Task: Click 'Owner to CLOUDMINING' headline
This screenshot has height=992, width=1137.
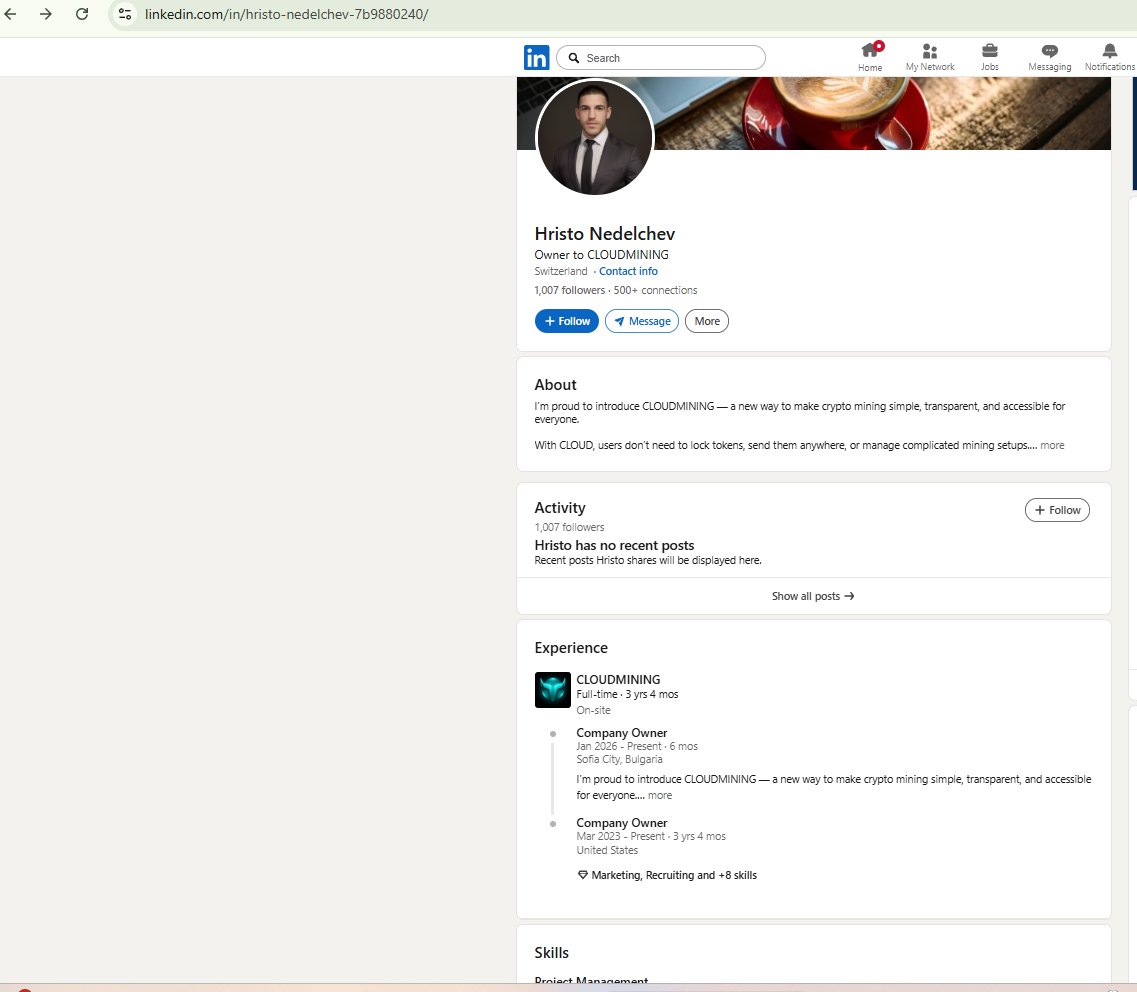Action: 601,255
